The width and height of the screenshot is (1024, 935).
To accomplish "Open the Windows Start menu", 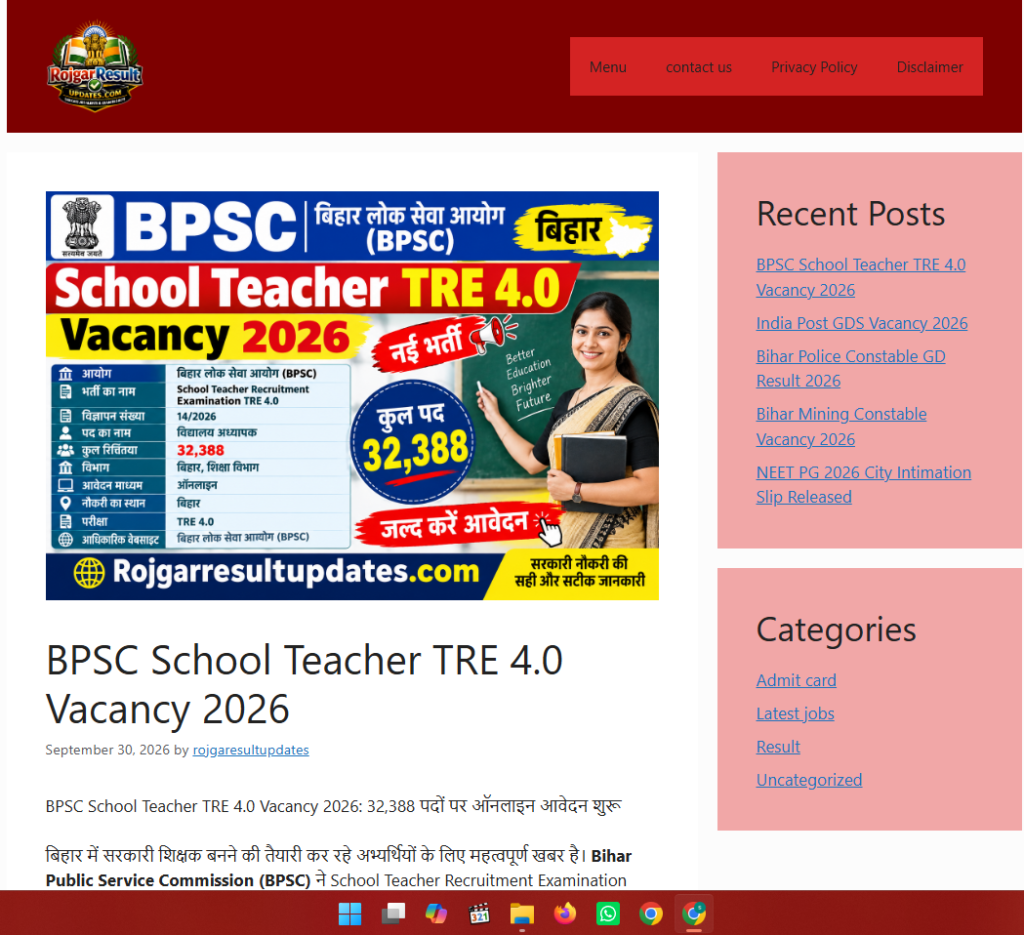I will [x=350, y=913].
